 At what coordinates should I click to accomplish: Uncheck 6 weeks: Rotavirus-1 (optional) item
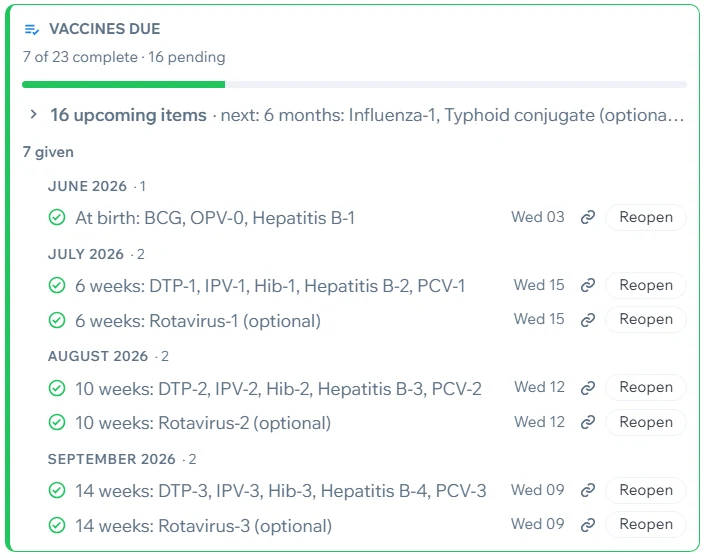point(57,320)
